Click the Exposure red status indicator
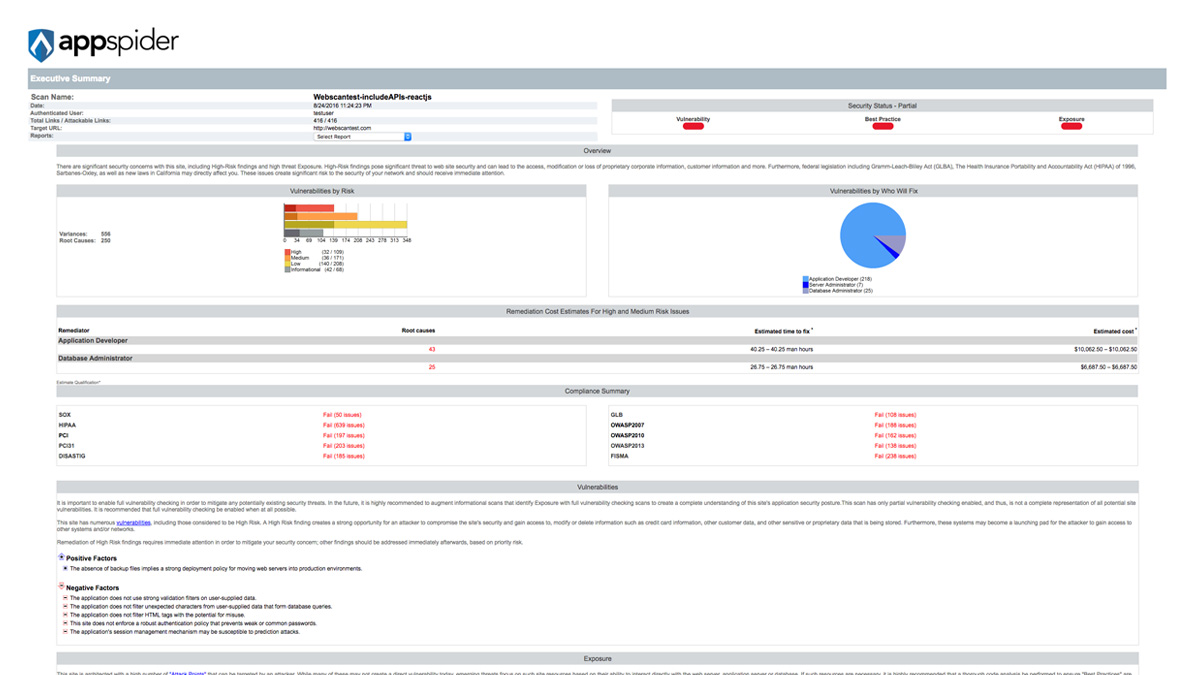1200x675 pixels. click(1071, 127)
